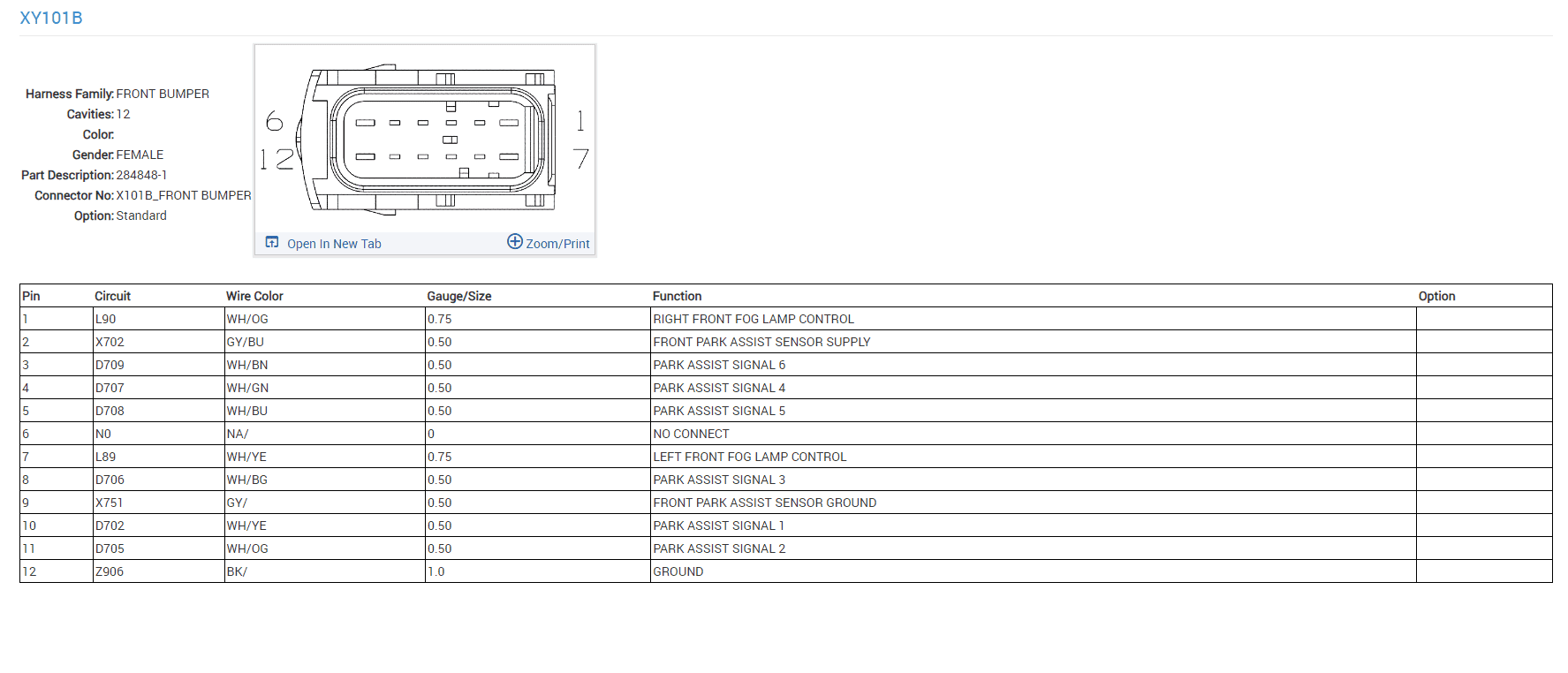Select the L90 circuit cell
This screenshot has width=1568, height=673.
point(159,319)
